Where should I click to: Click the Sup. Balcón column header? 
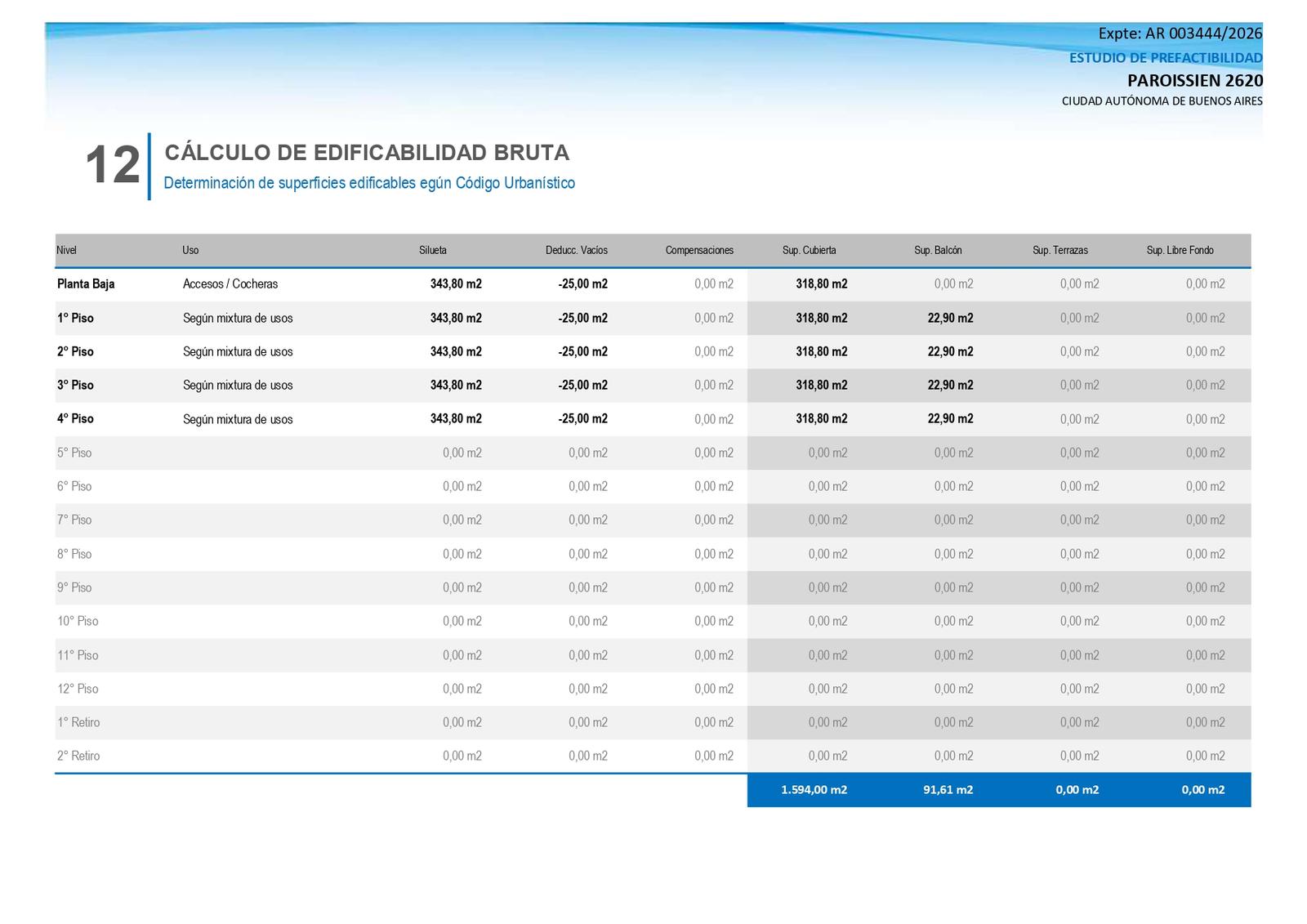click(x=938, y=250)
